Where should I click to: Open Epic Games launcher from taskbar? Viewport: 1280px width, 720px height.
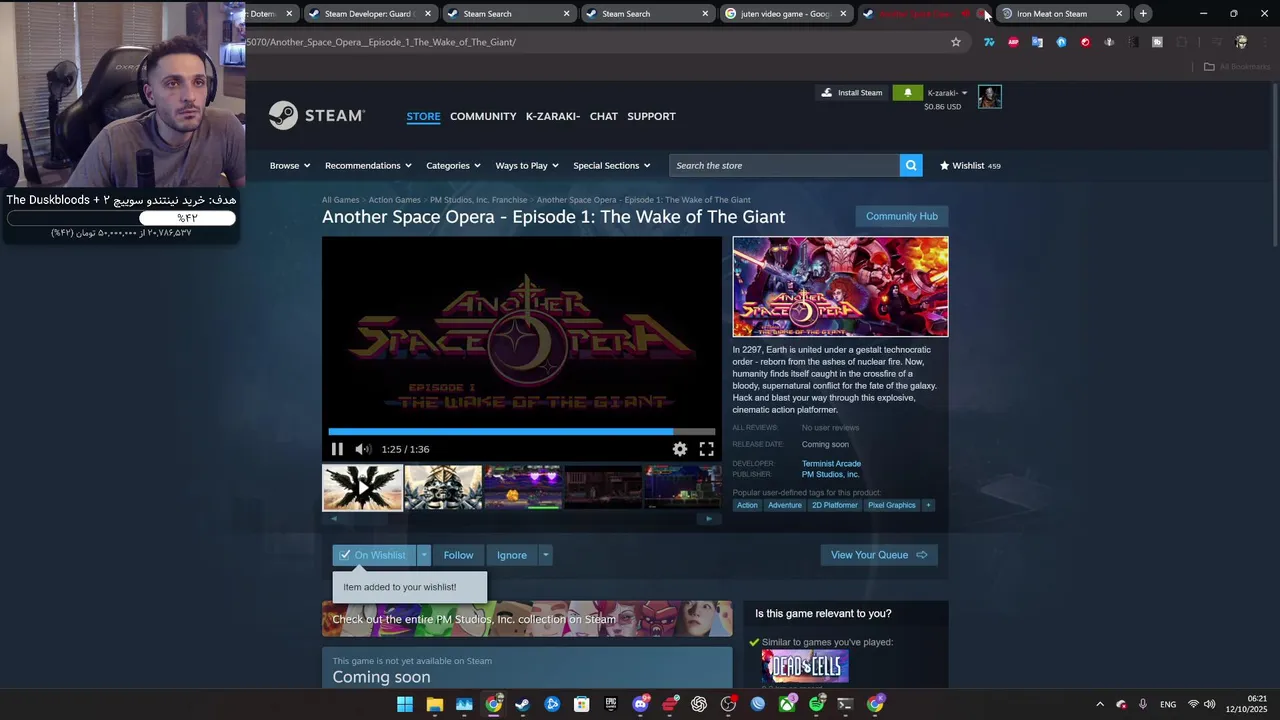coord(611,704)
